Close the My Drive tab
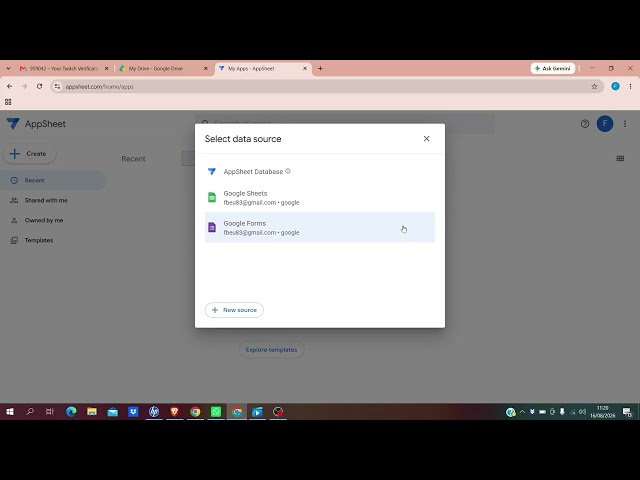 tap(206, 69)
